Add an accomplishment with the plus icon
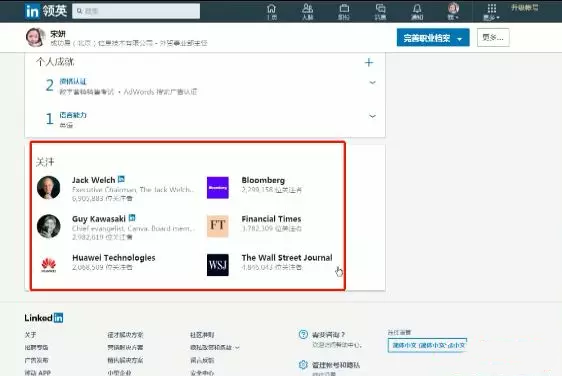 (369, 62)
